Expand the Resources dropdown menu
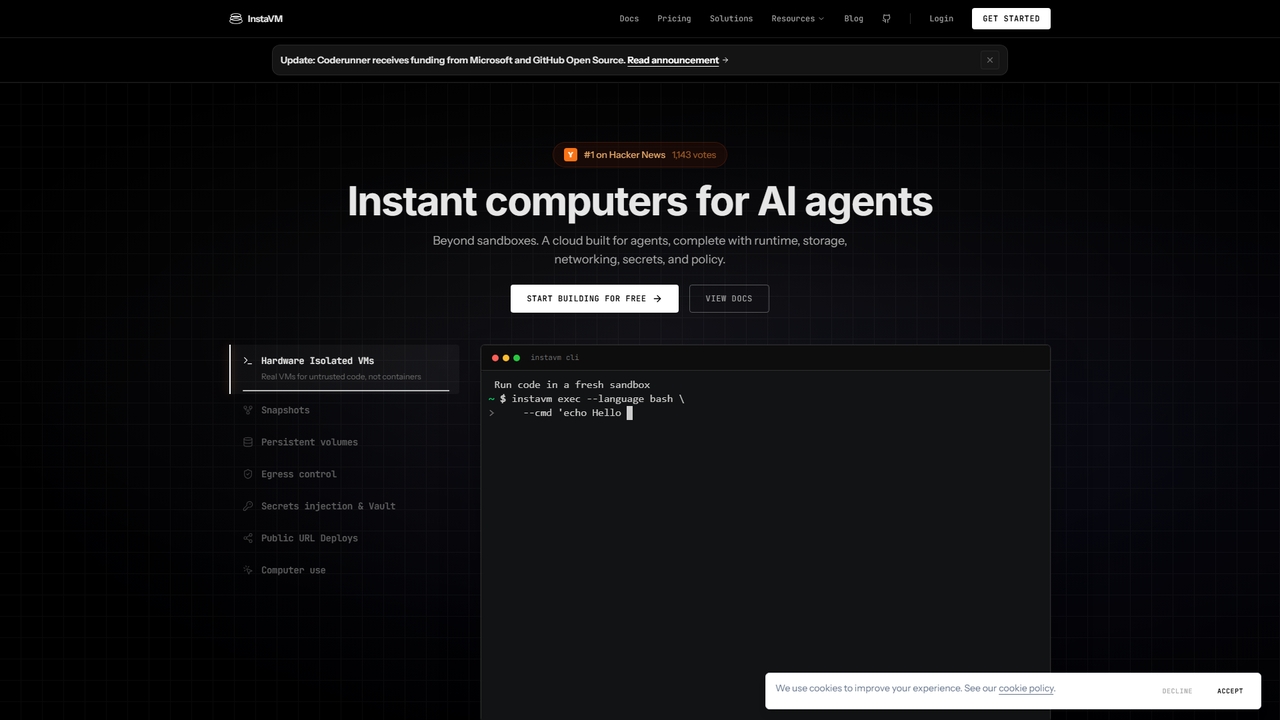1280x720 pixels. point(797,18)
